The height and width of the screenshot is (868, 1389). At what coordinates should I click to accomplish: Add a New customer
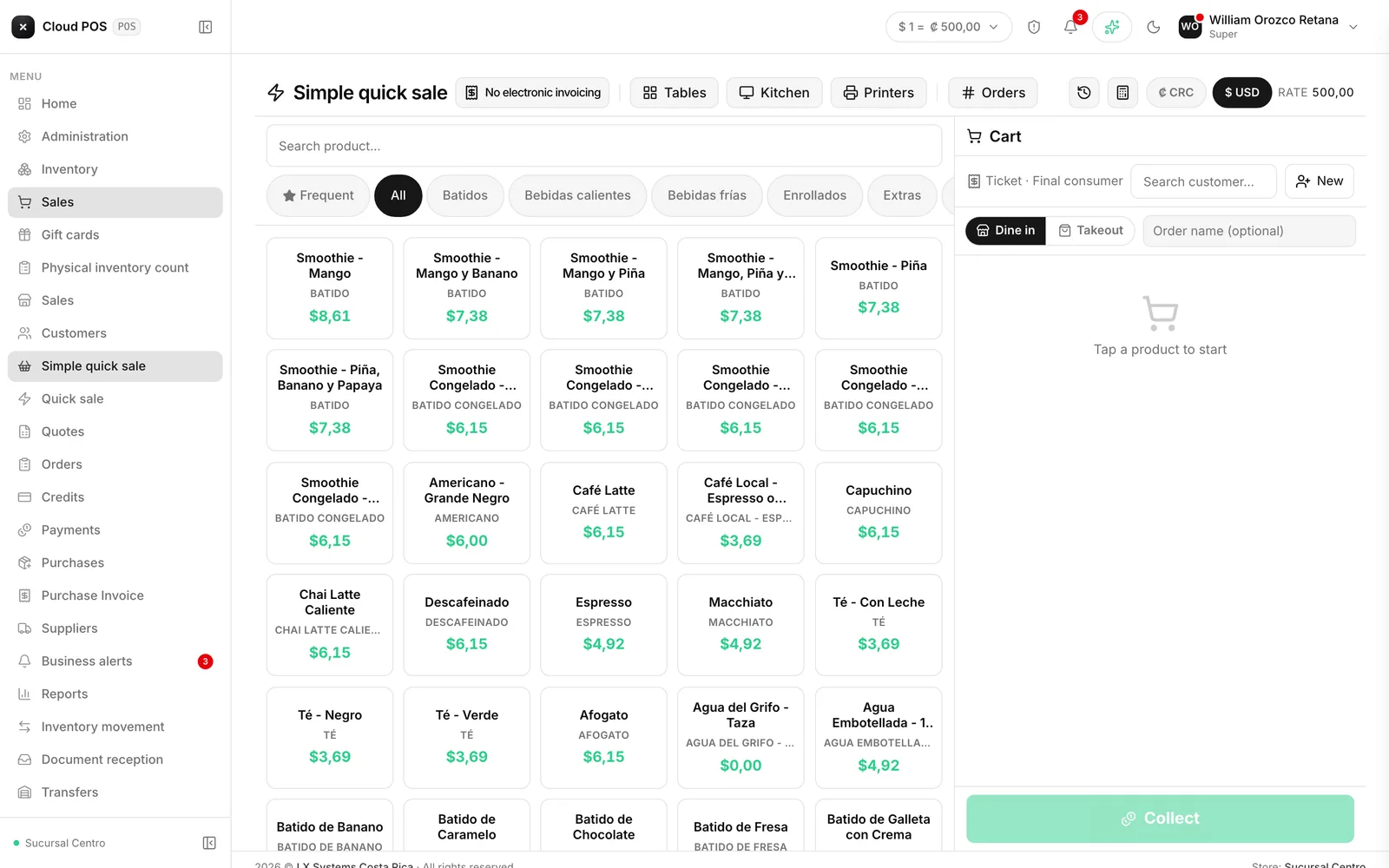1320,181
